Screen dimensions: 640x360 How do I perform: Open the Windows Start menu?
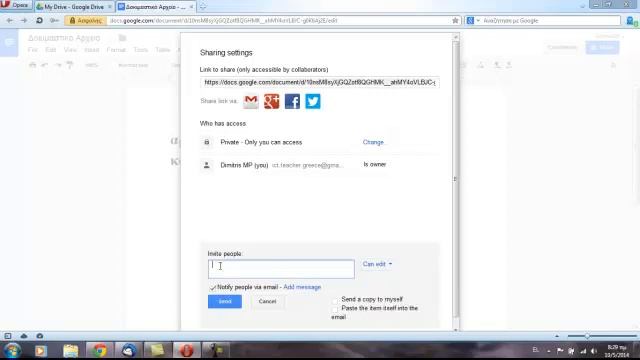[12, 351]
